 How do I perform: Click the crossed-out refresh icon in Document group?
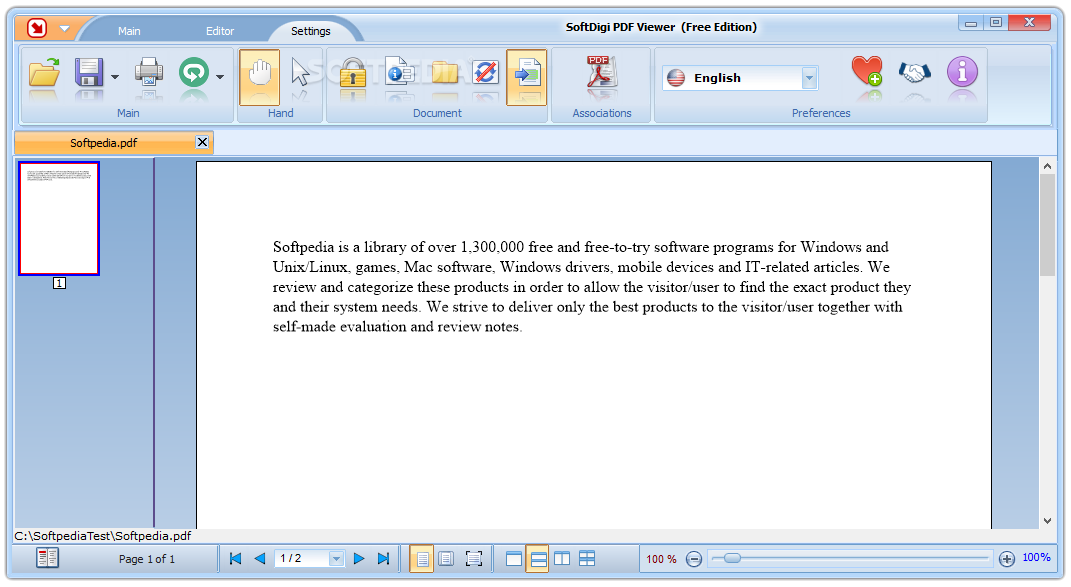point(486,72)
